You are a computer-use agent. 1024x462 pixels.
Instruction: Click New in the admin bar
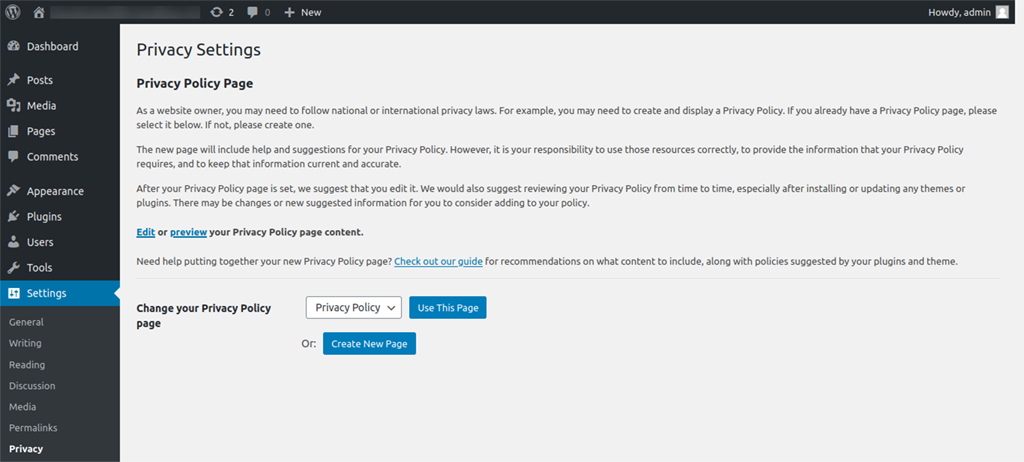(311, 12)
